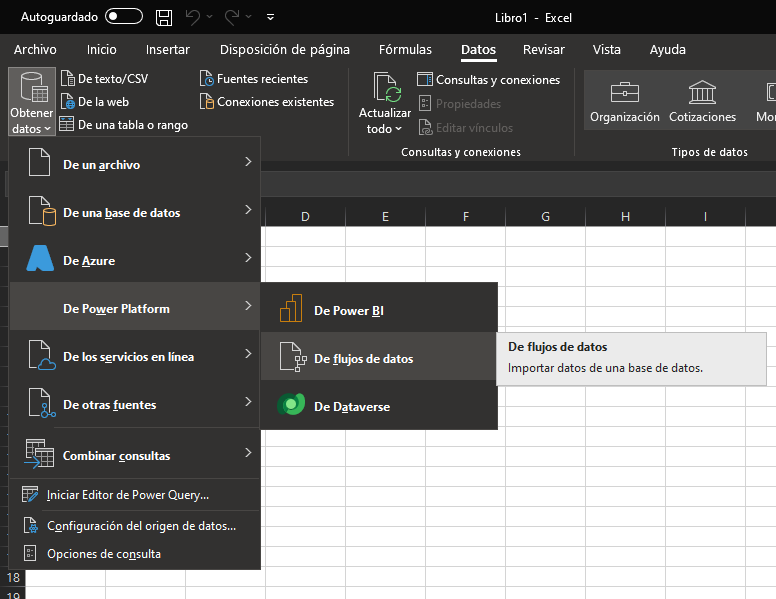Click Editar vínculos button
The height and width of the screenshot is (599, 776).
click(466, 128)
